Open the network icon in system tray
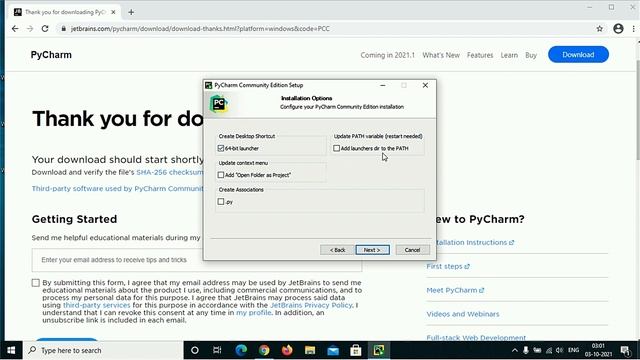This screenshot has width=640, height=360. click(549, 350)
